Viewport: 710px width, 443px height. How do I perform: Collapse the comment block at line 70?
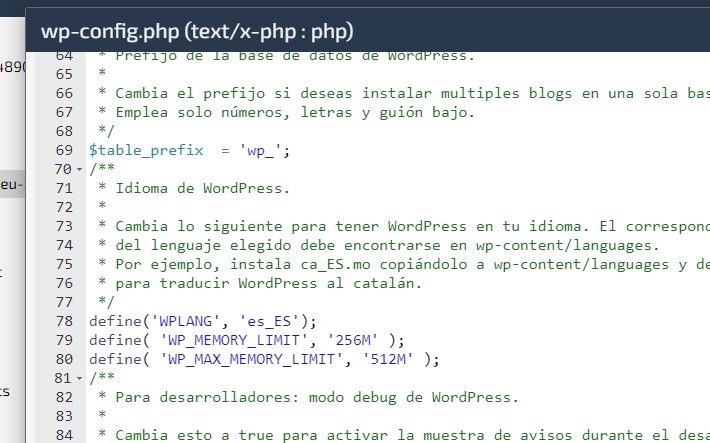click(x=79, y=169)
